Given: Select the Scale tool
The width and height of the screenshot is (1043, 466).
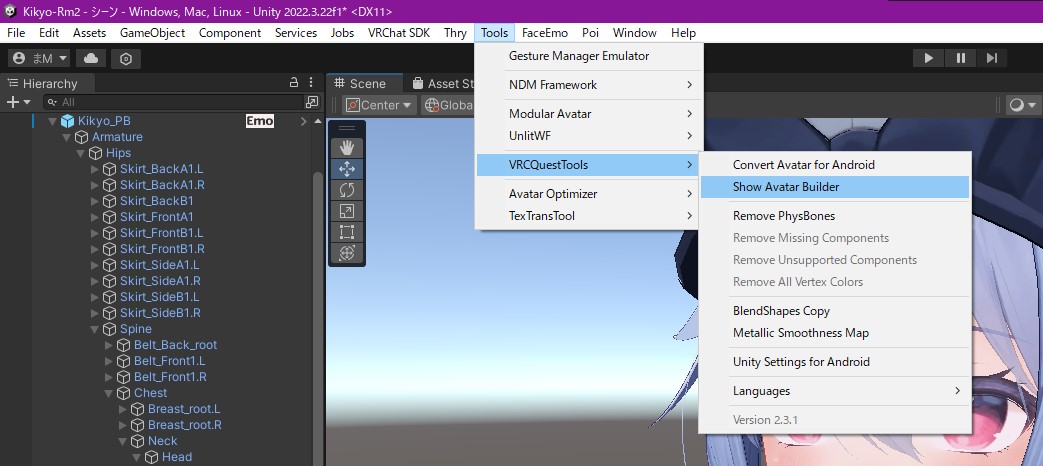Looking at the screenshot, I should pos(347,211).
